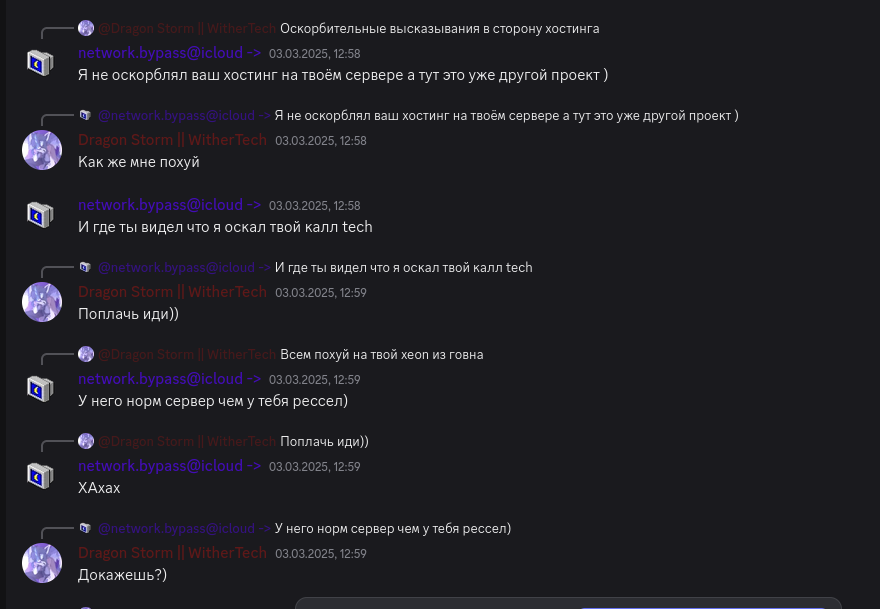The height and width of the screenshot is (609, 880).
Task: Click Dragon Storm || WitherTech username above "Докажешь?)"
Action: [172, 553]
